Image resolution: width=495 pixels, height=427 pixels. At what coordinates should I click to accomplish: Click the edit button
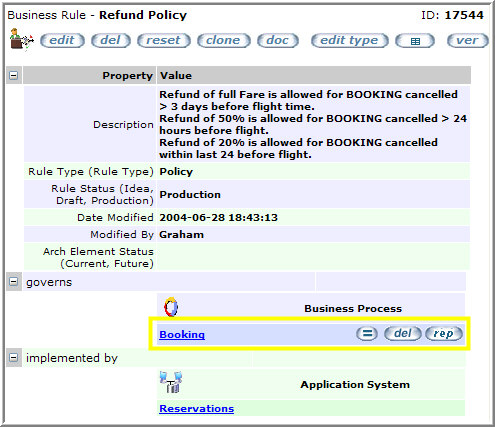[x=62, y=40]
